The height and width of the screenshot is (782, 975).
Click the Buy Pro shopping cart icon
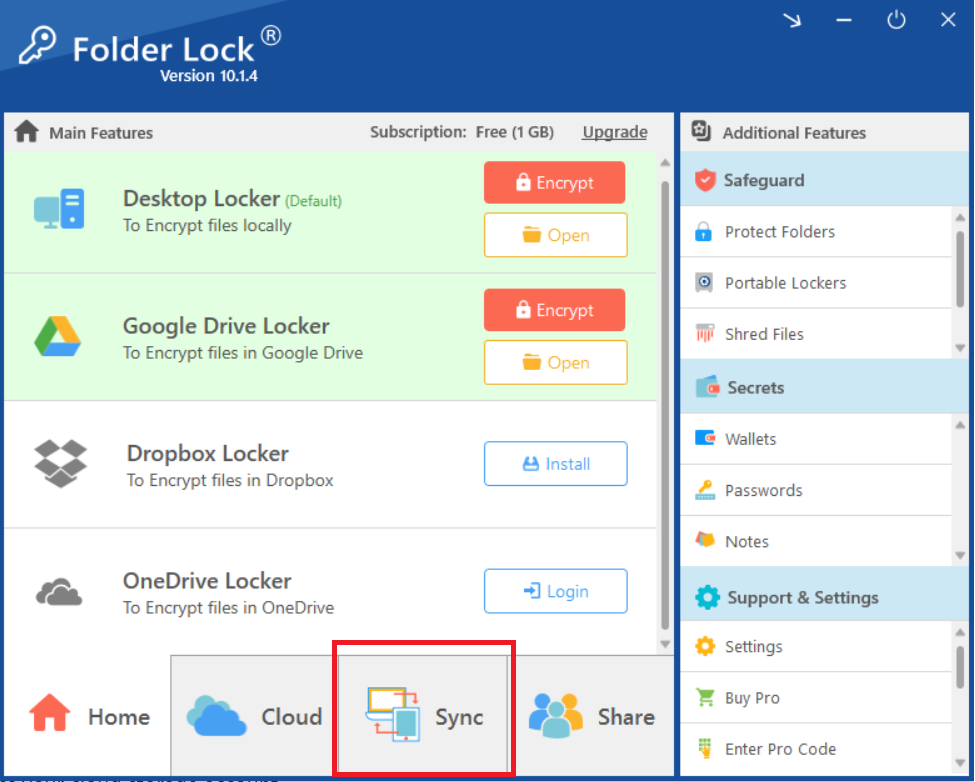705,697
